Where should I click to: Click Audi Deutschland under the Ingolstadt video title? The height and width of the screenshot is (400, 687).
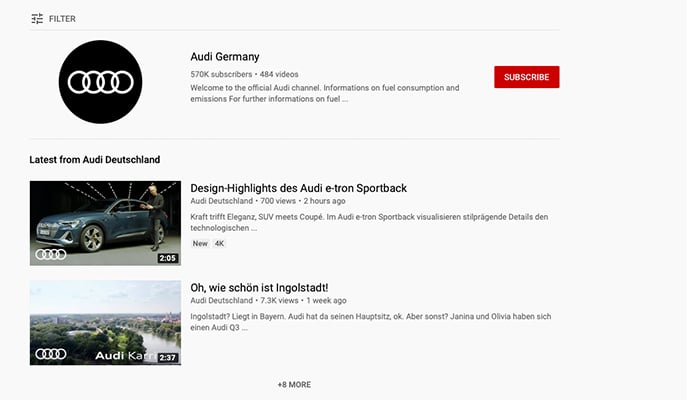point(222,300)
